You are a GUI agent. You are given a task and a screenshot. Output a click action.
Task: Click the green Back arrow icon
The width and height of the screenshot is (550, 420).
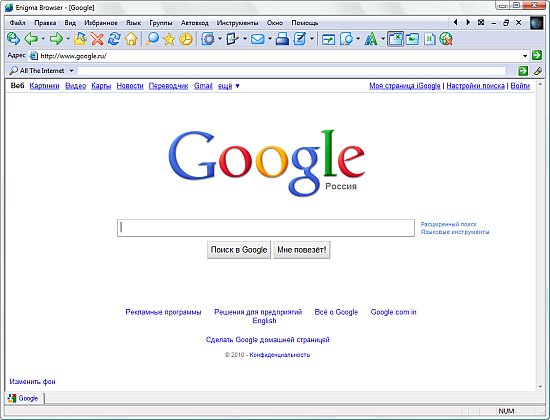tap(31, 39)
